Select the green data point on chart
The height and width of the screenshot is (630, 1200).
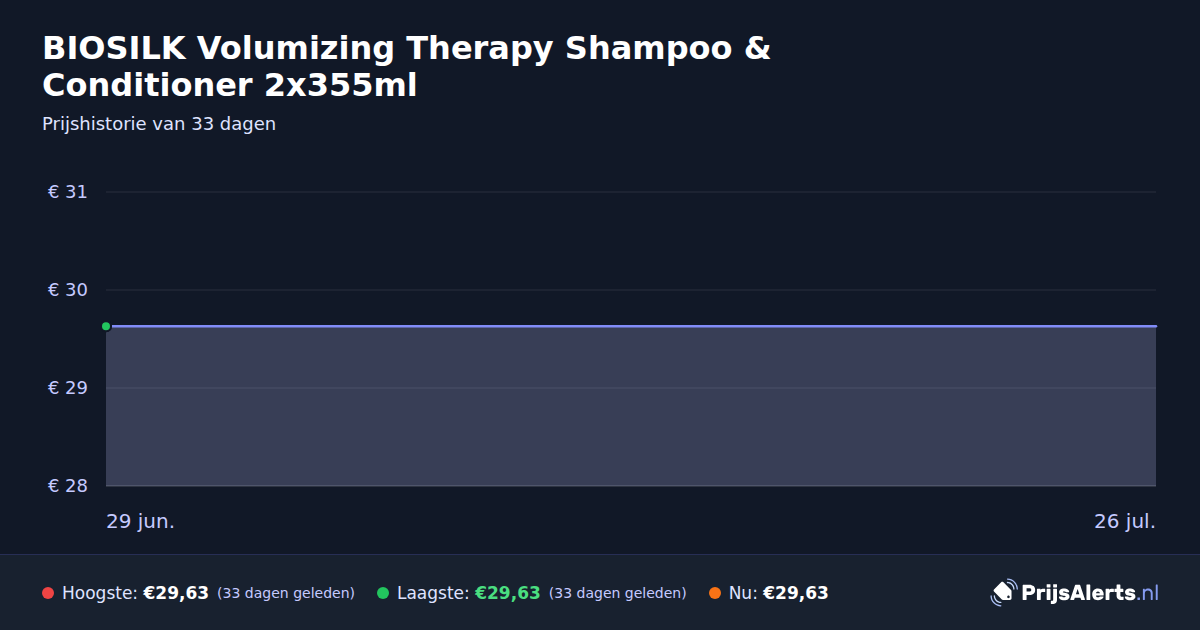coord(106,326)
